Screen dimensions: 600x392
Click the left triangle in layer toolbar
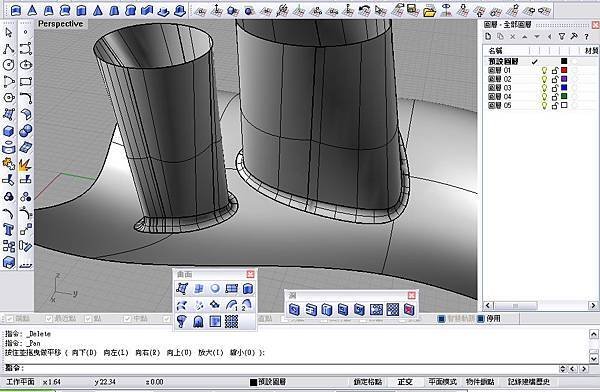click(x=549, y=36)
